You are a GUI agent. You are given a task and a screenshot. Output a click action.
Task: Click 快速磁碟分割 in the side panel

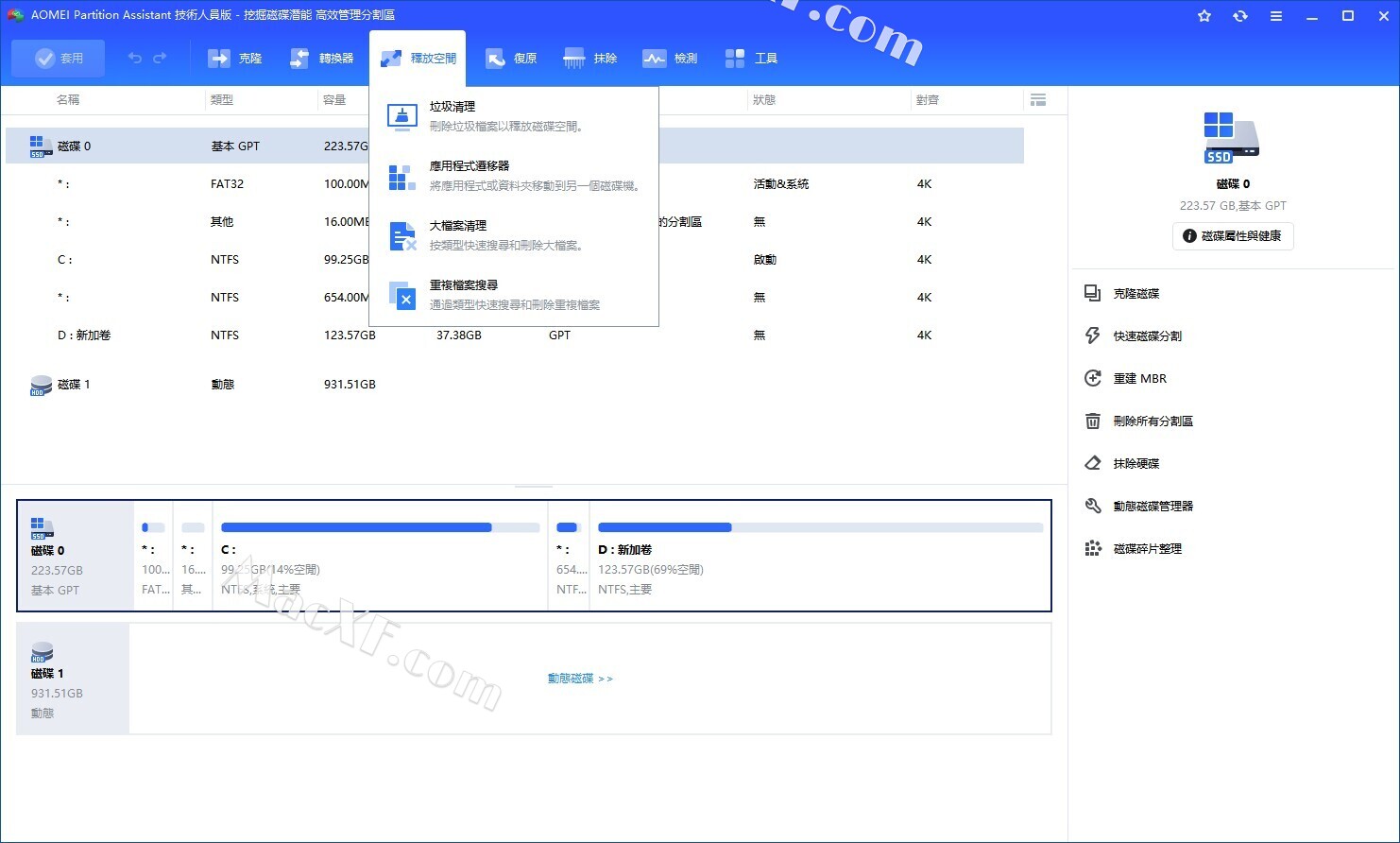[x=1147, y=336]
